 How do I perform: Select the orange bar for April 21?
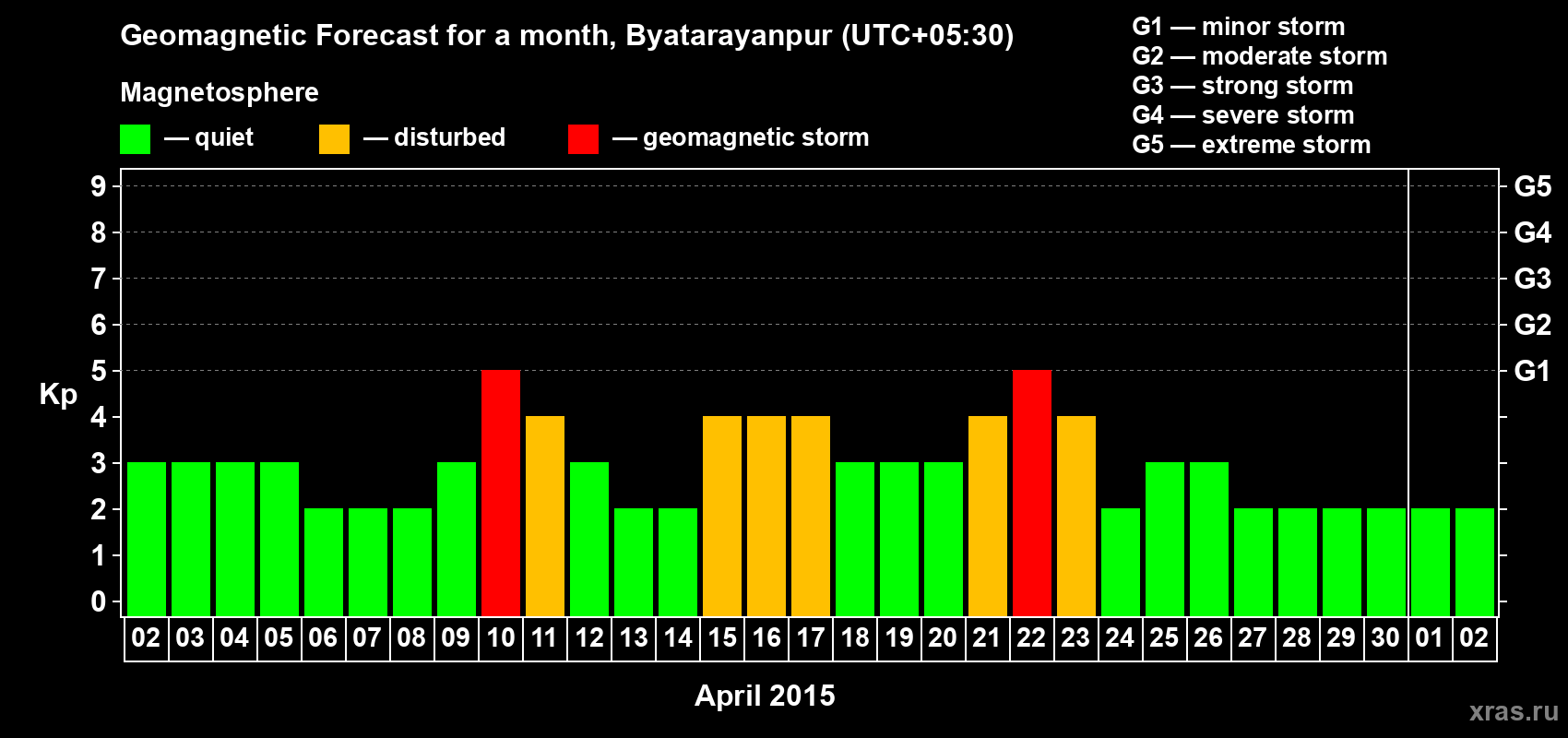988,516
